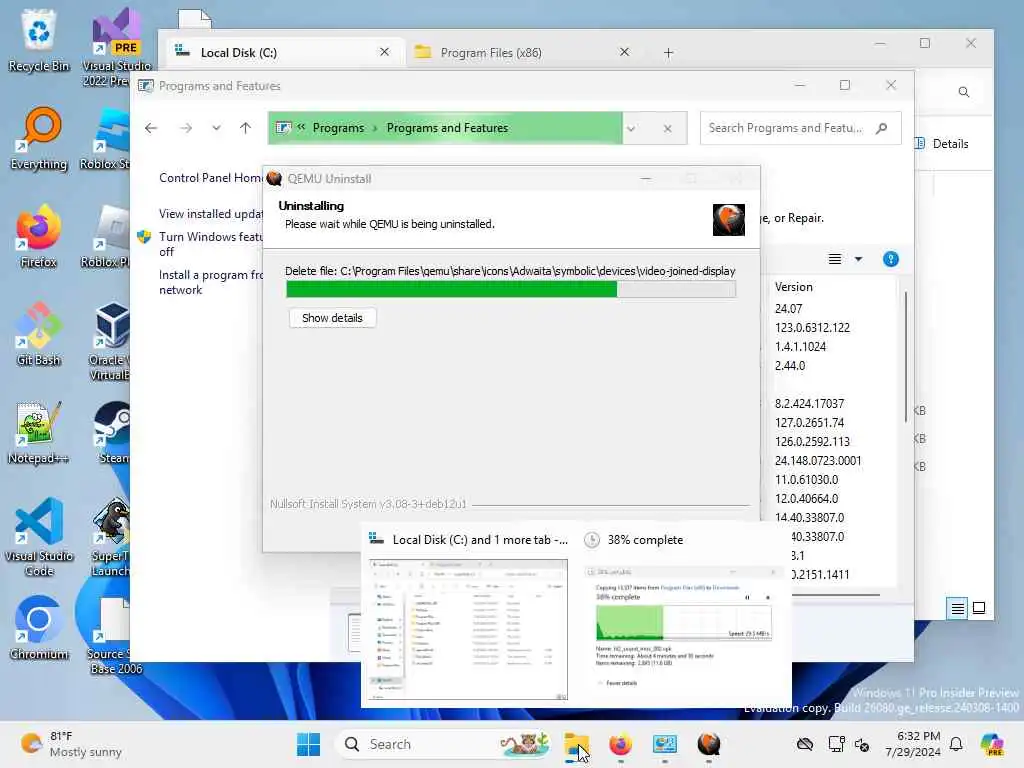1024x768 pixels.
Task: Click the QEMU uninstall progress bar
Action: [x=511, y=289]
